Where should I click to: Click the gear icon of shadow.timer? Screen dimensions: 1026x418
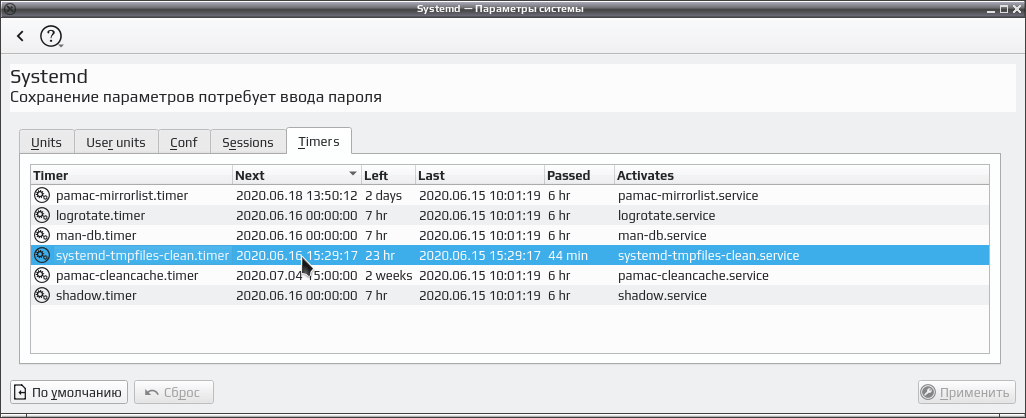click(42, 295)
